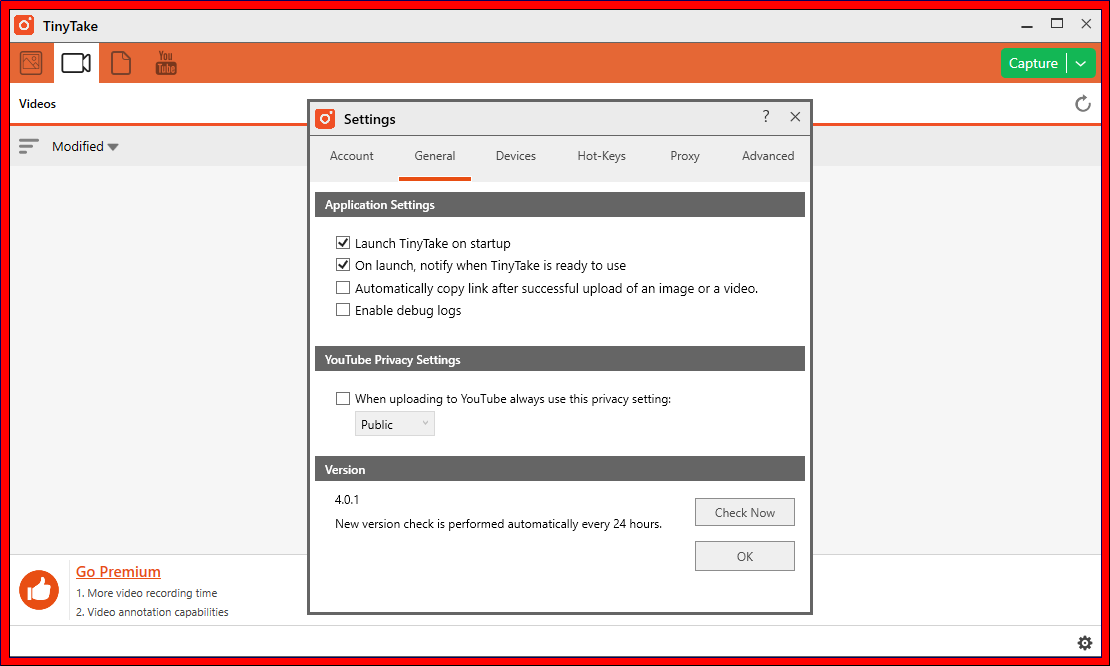Screen dimensions: 1110x666
Task: Check always use this YouTube privacy setting
Action: pyautogui.click(x=343, y=398)
